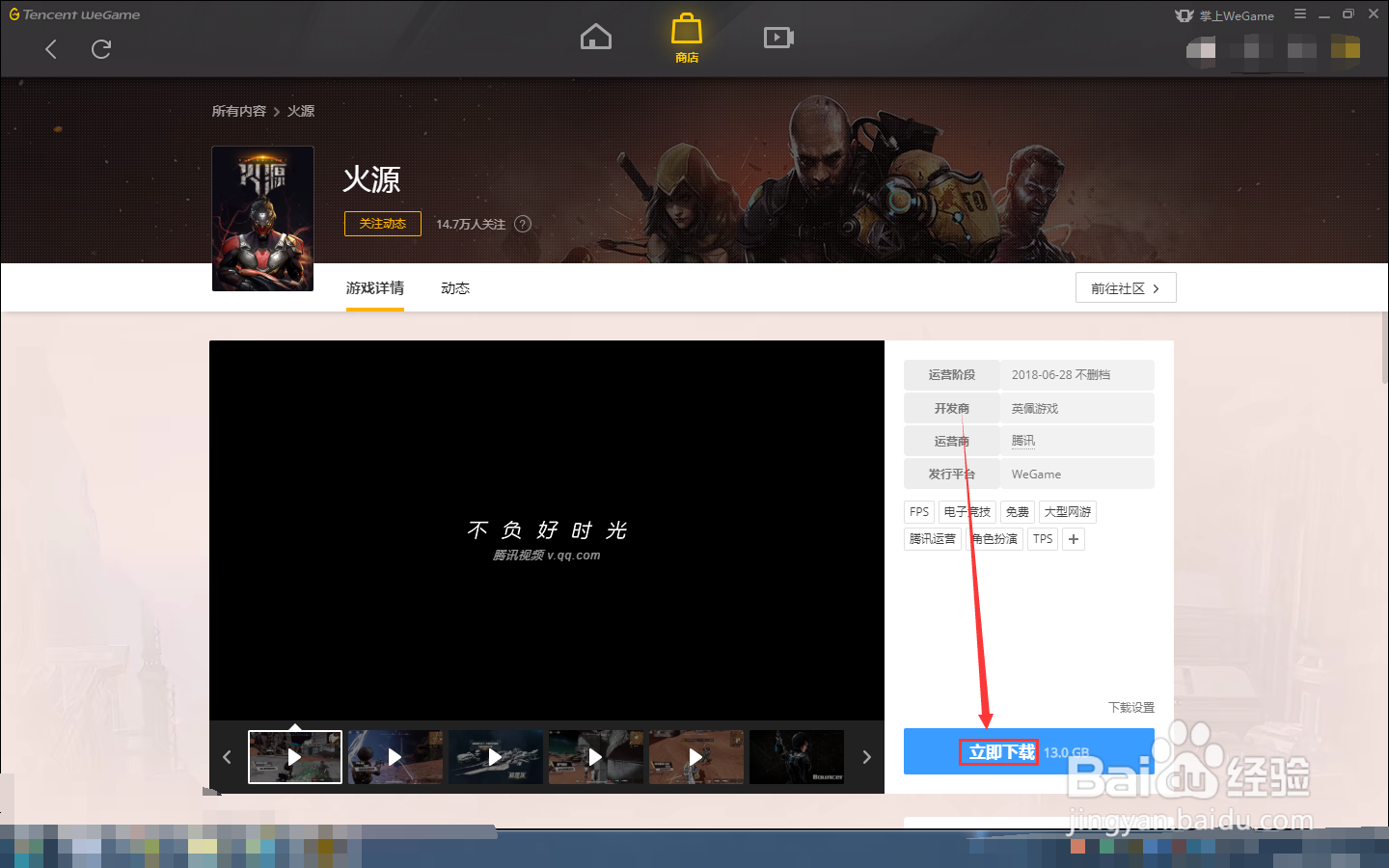Add a tag with the plus icon
Screen dimensions: 1389x868
click(1074, 539)
